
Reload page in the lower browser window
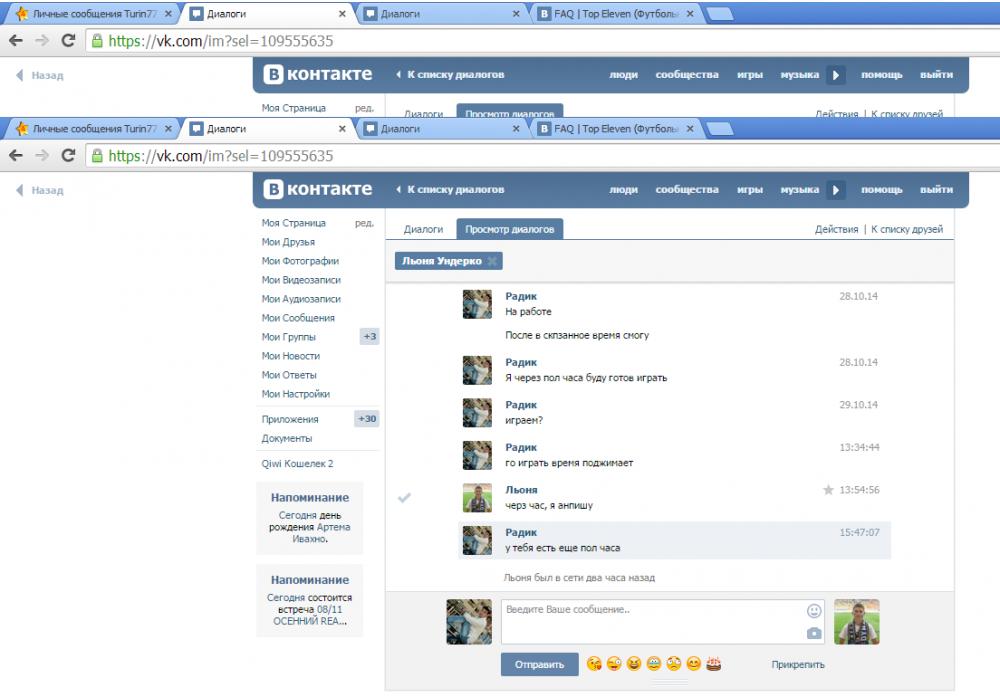[68, 155]
